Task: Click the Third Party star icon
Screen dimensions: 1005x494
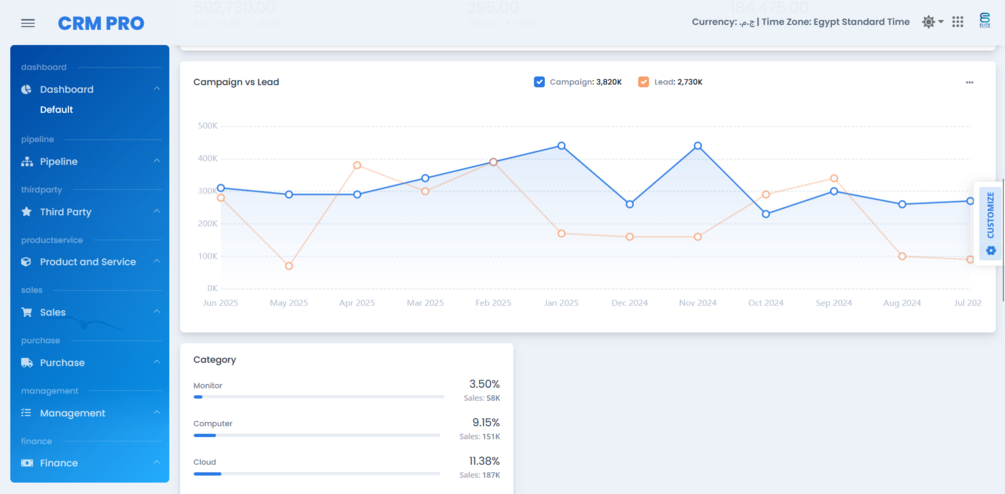Action: 27,212
